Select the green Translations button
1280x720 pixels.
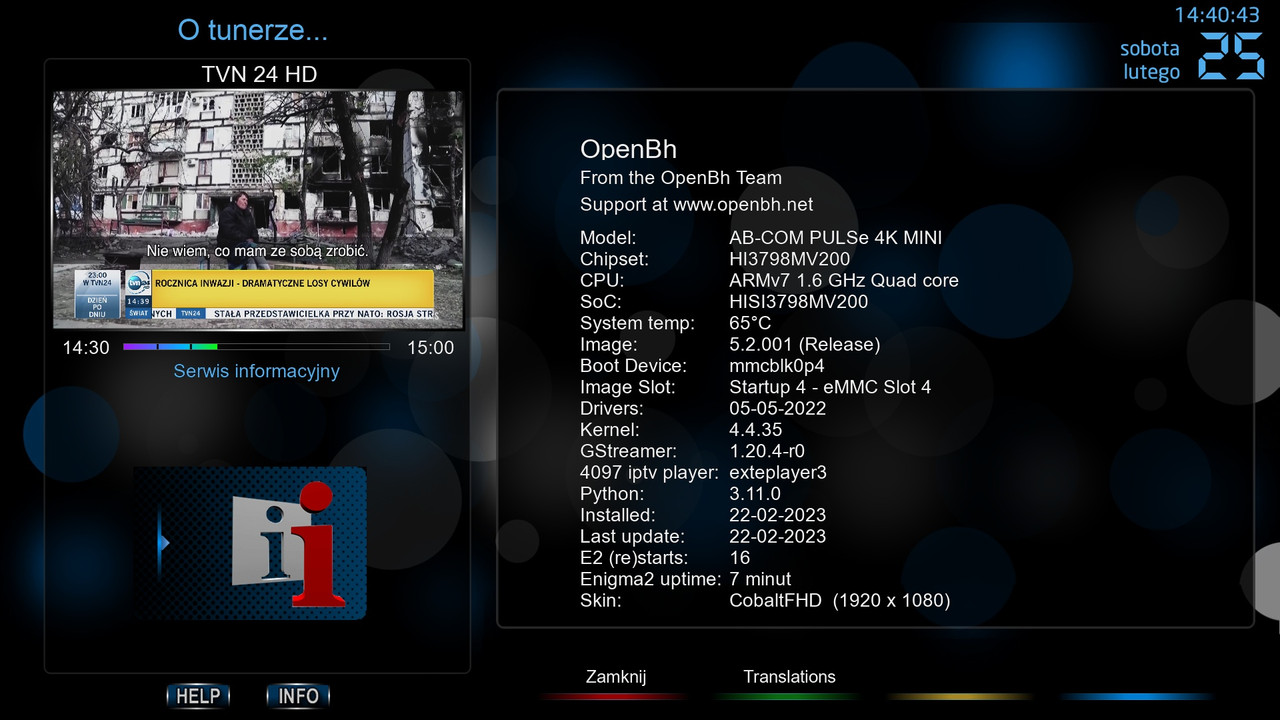(x=789, y=677)
